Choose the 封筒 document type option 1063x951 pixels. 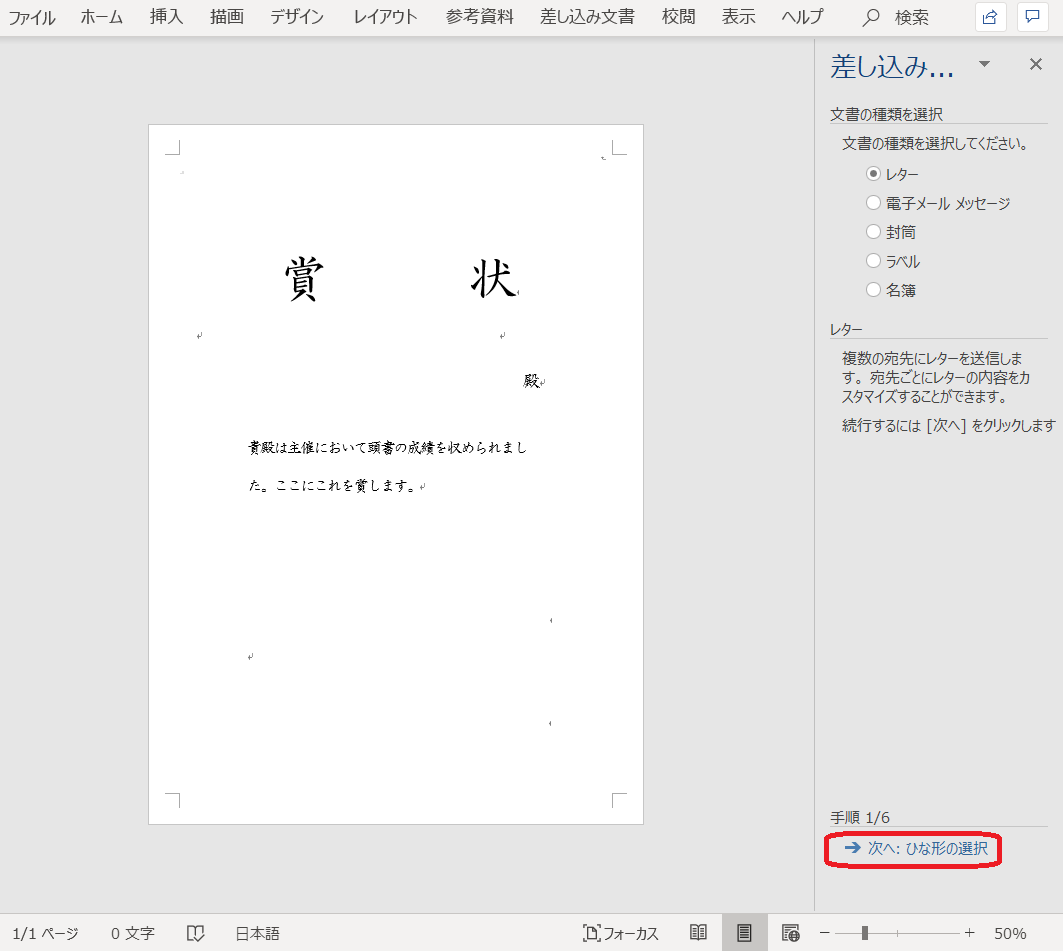click(873, 232)
